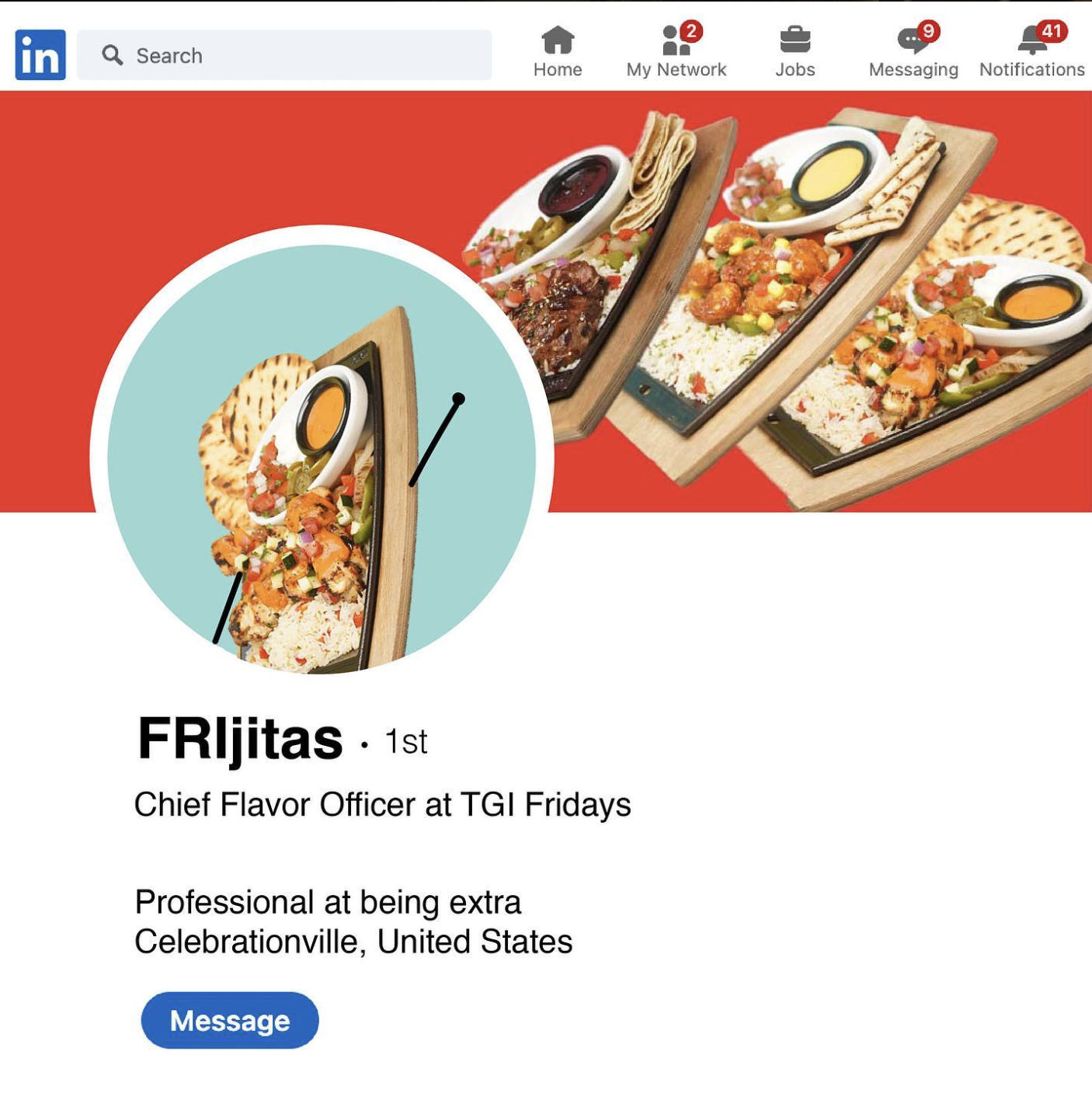Click the red 41 notifications badge
The height and width of the screenshot is (1097, 1092).
(1052, 31)
